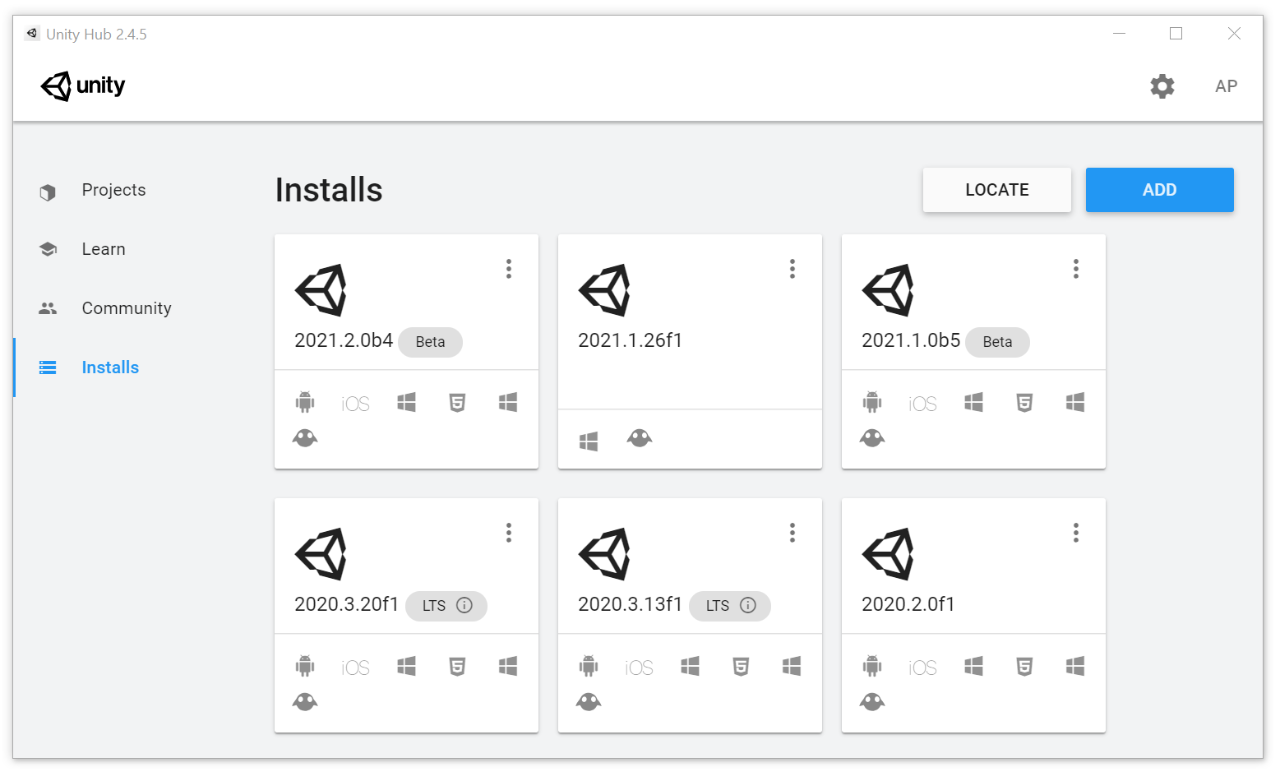Click the Unity logo on the 2020.2.0f1 card

coord(889,554)
